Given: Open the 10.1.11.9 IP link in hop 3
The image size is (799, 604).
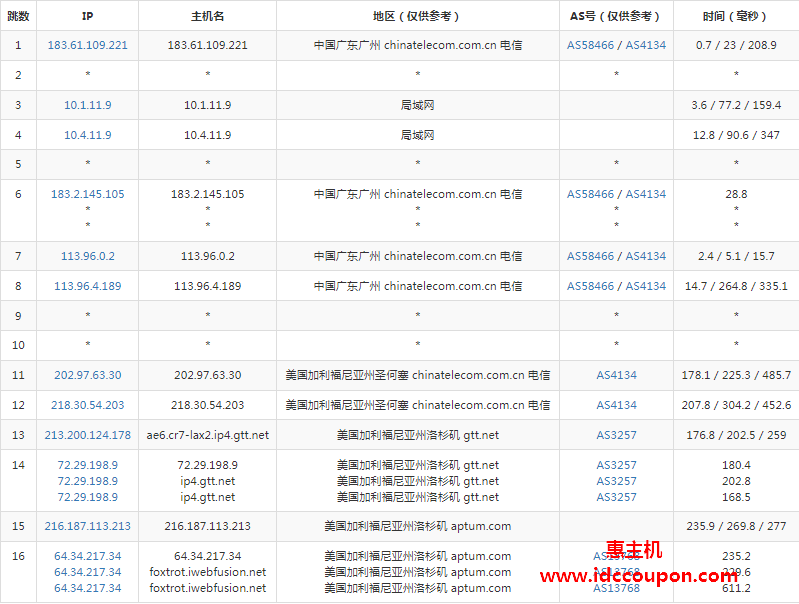Looking at the screenshot, I should click(x=88, y=105).
